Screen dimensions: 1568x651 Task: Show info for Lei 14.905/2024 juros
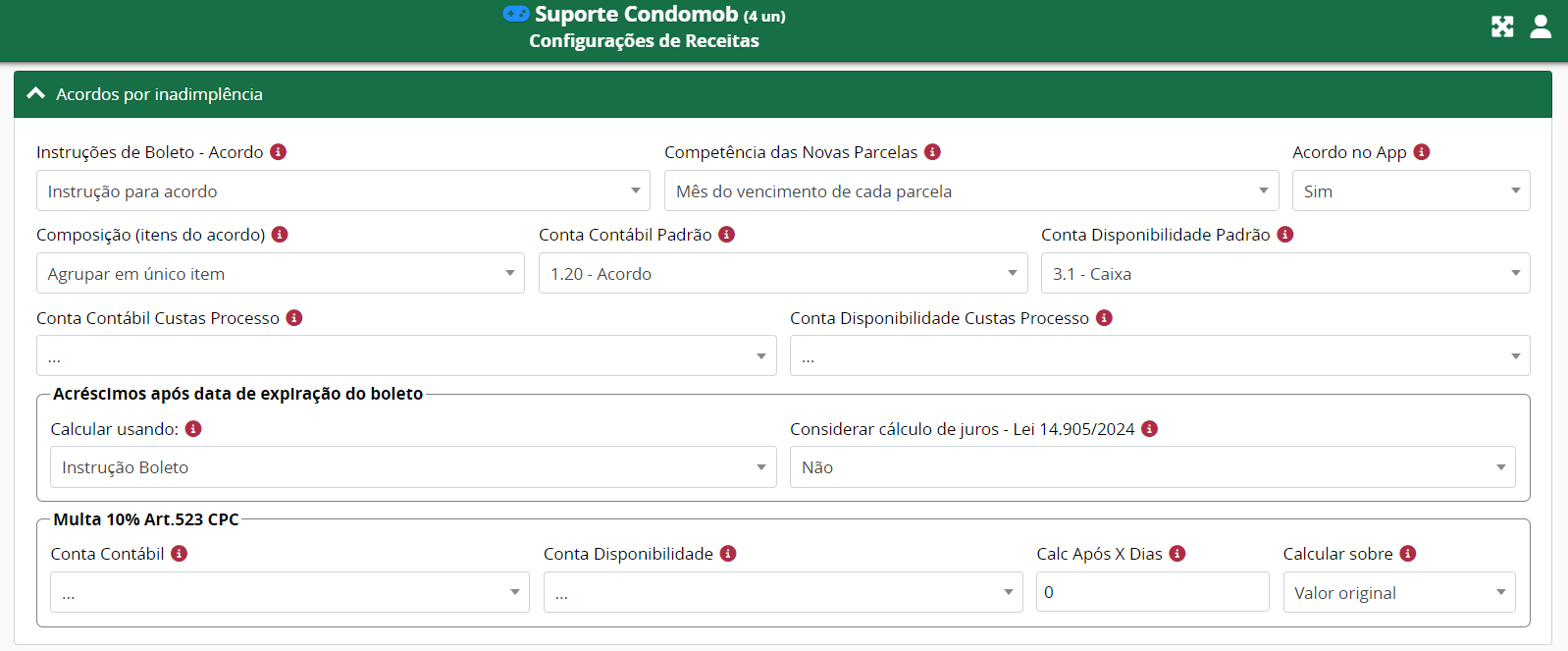(x=1150, y=429)
